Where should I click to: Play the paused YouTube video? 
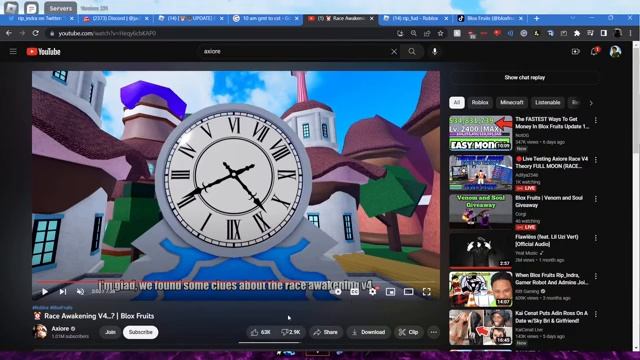tap(45, 291)
